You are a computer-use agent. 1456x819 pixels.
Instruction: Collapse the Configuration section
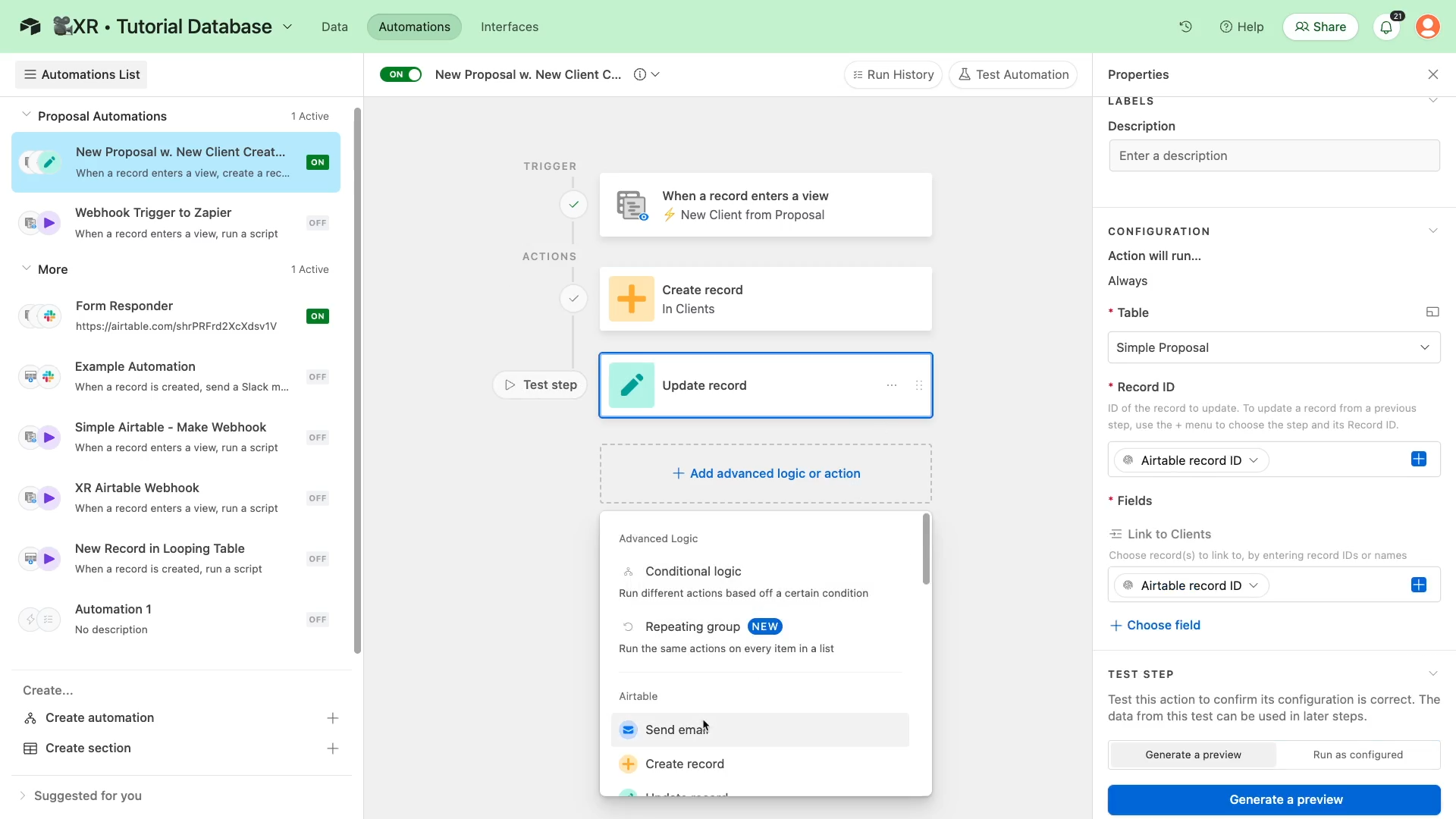coord(1433,231)
